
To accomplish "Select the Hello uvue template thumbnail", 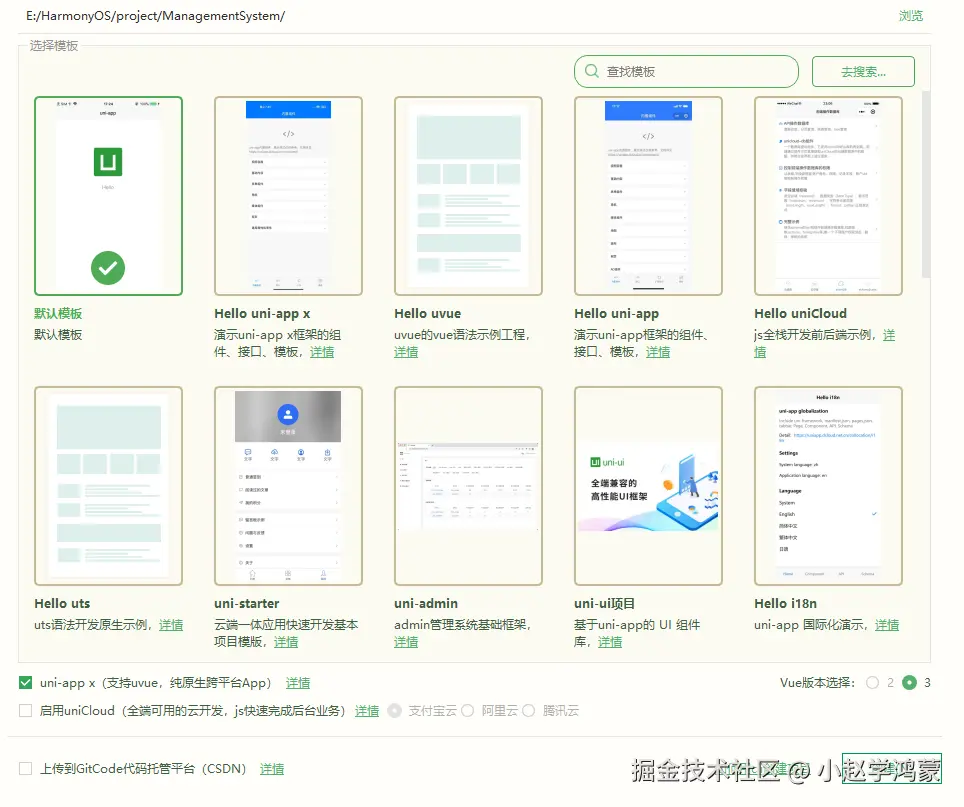I will coord(468,196).
